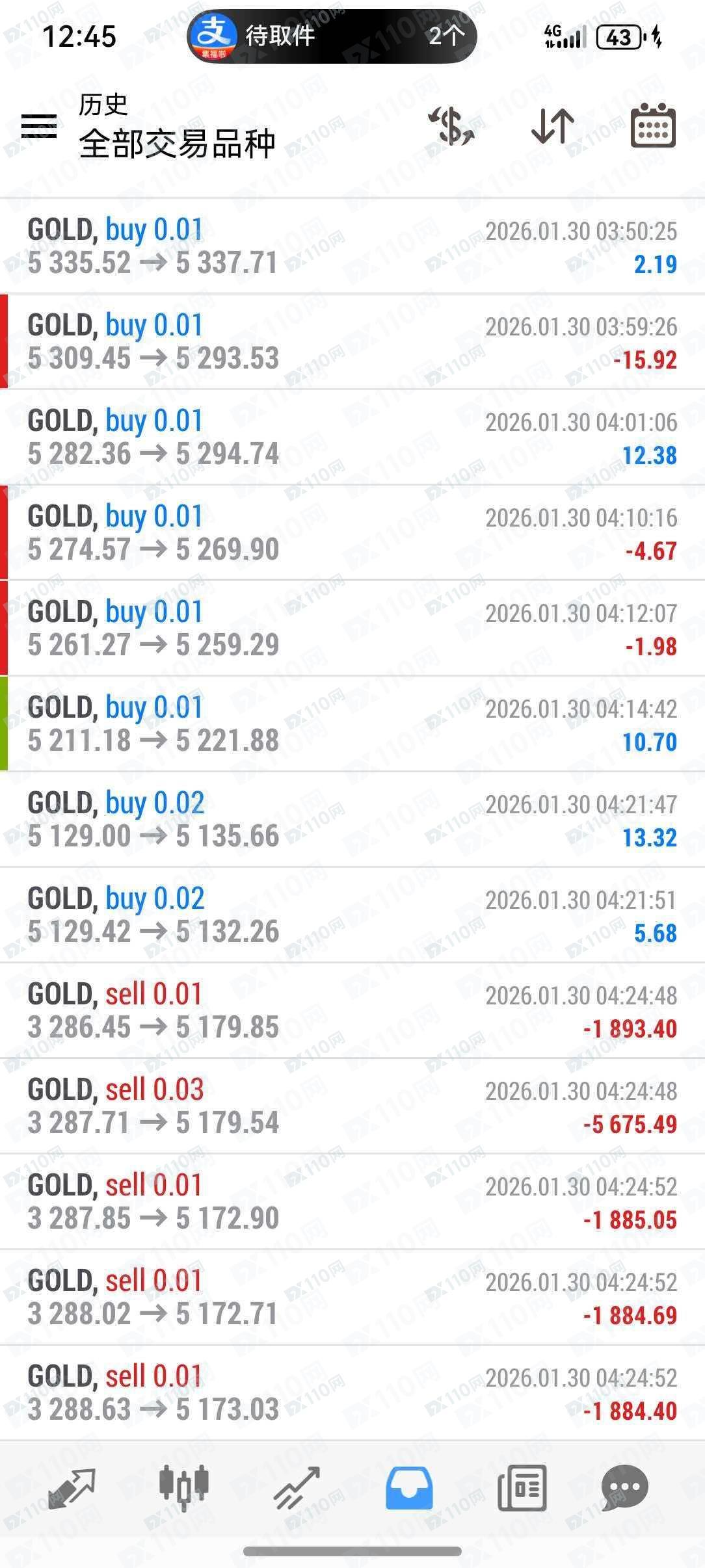Tap green-marked GOLD trade profit 10.70
This screenshot has width=705, height=1568.
[x=351, y=724]
